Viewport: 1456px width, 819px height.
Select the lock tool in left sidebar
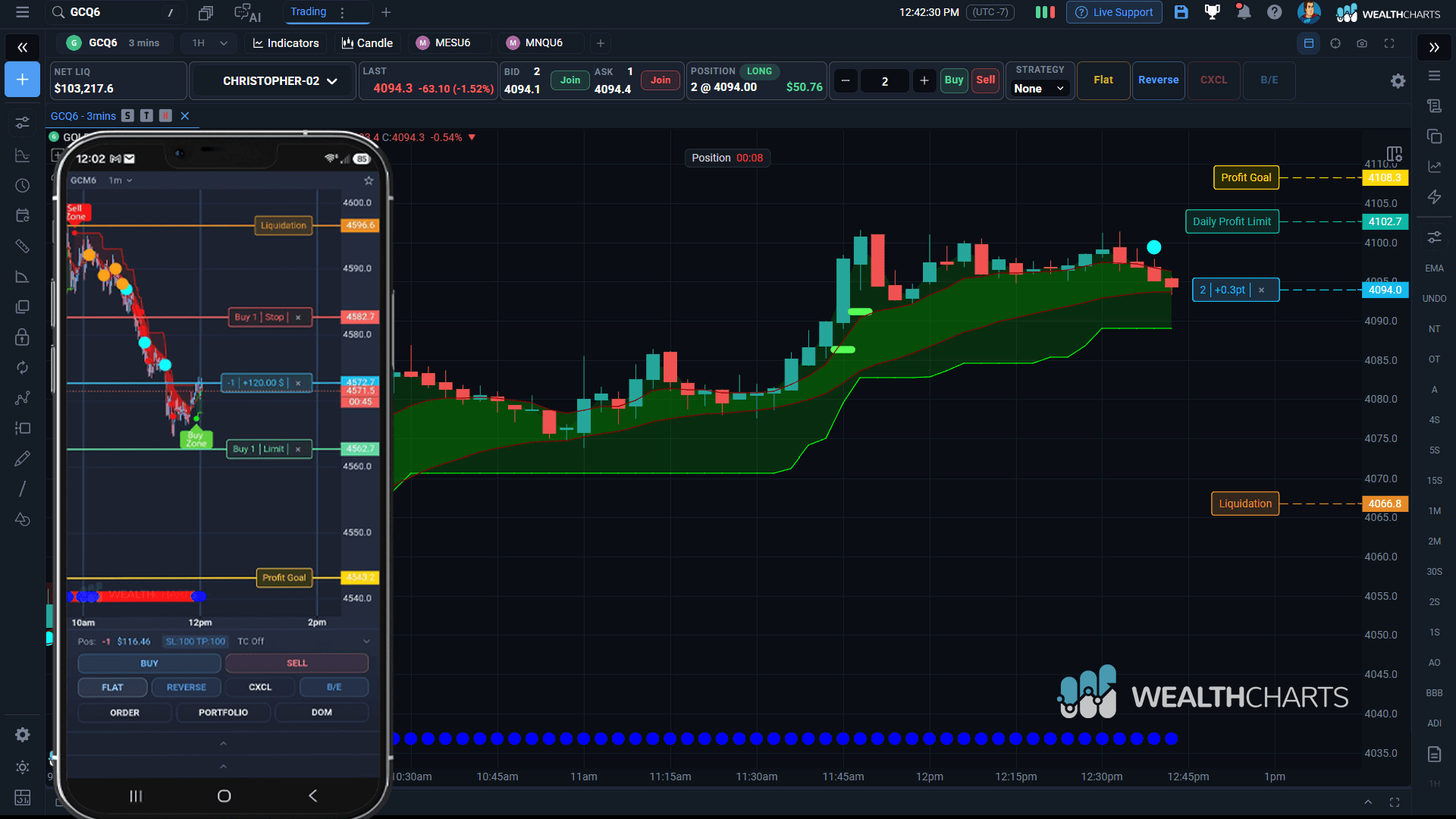(x=23, y=337)
